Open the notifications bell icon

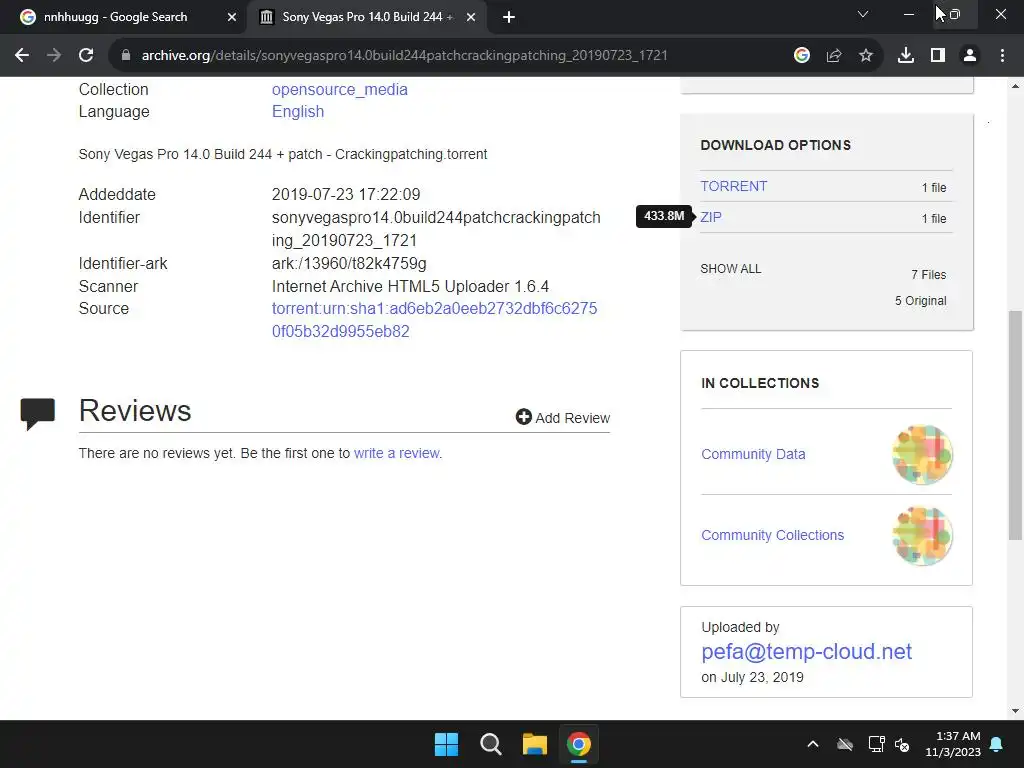[996, 744]
